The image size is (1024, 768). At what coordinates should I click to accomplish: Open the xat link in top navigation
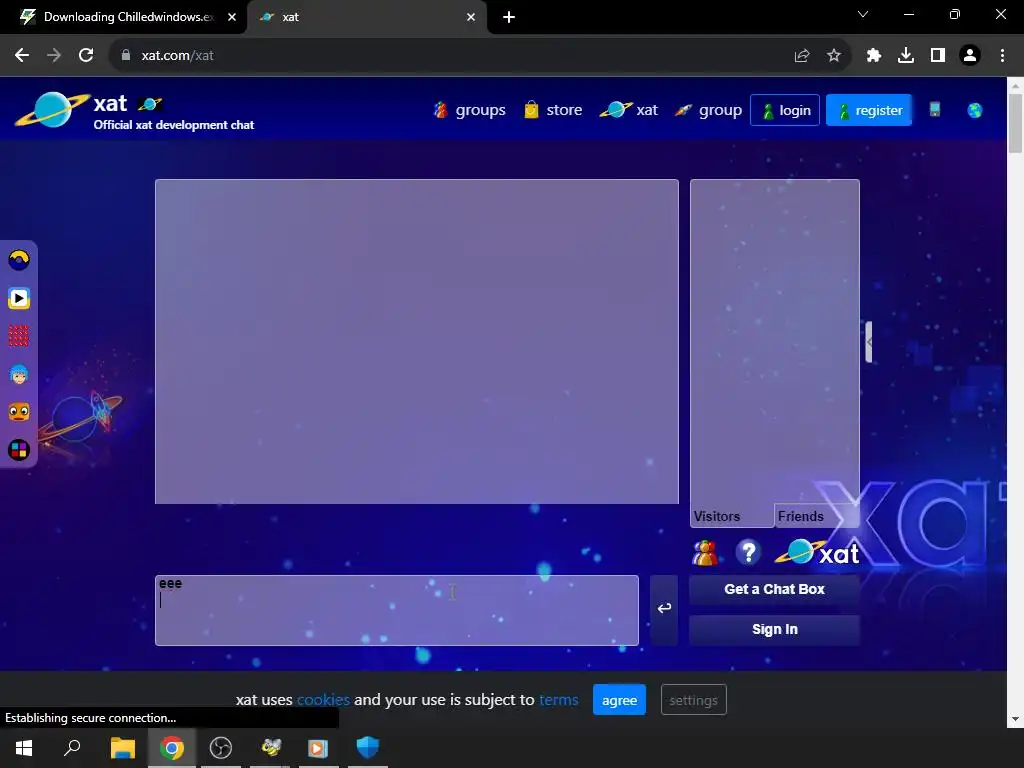point(629,110)
